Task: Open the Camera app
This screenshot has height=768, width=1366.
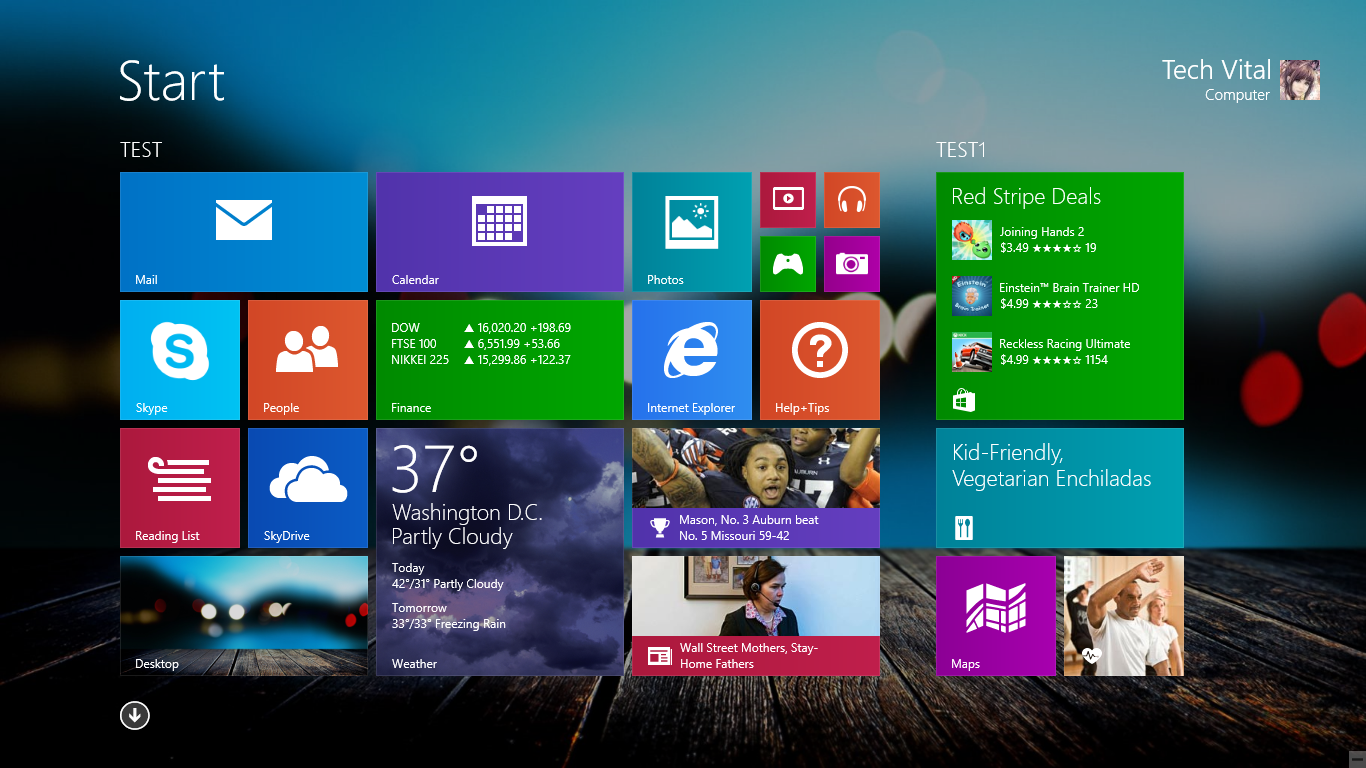Action: 851,263
